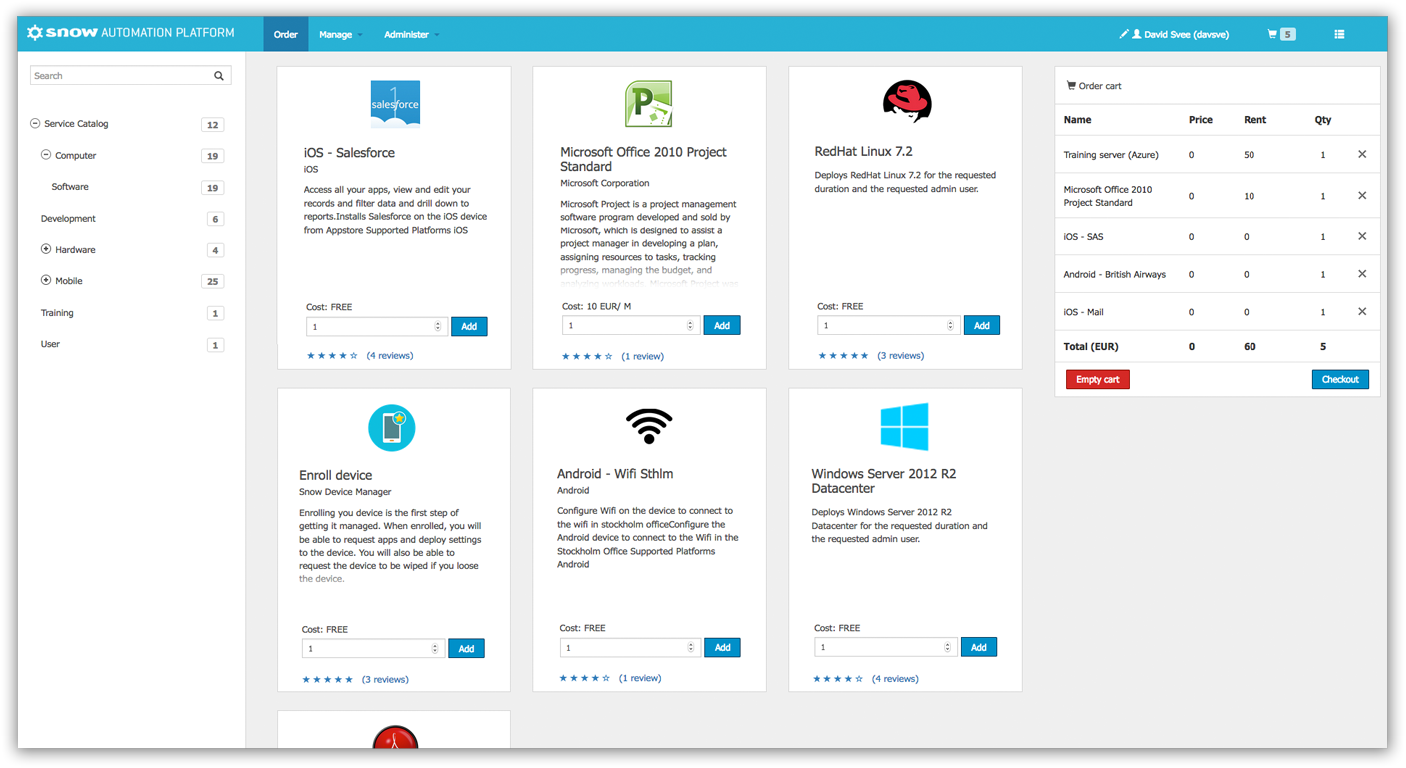Image resolution: width=1406 pixels, height=768 pixels.
Task: Open the Manage dropdown menu
Action: 340,34
